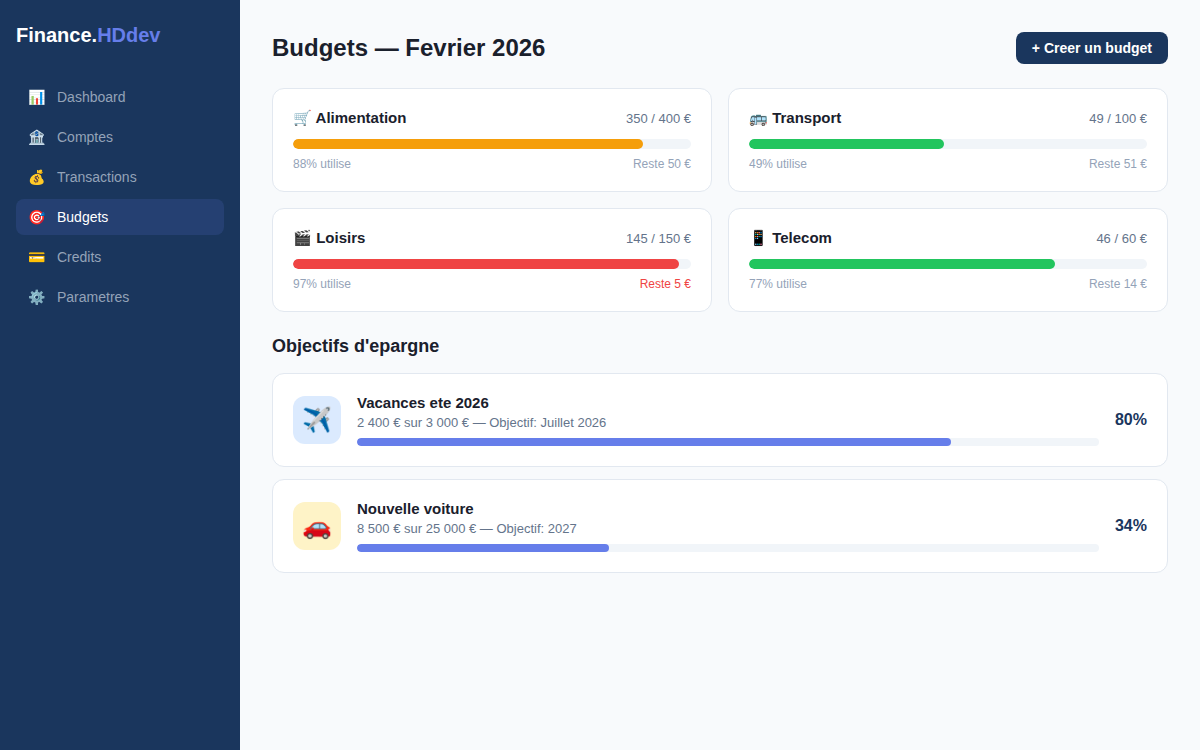The height and width of the screenshot is (750, 1200).
Task: Click the bank icon next to Comptes
Action: point(38,137)
